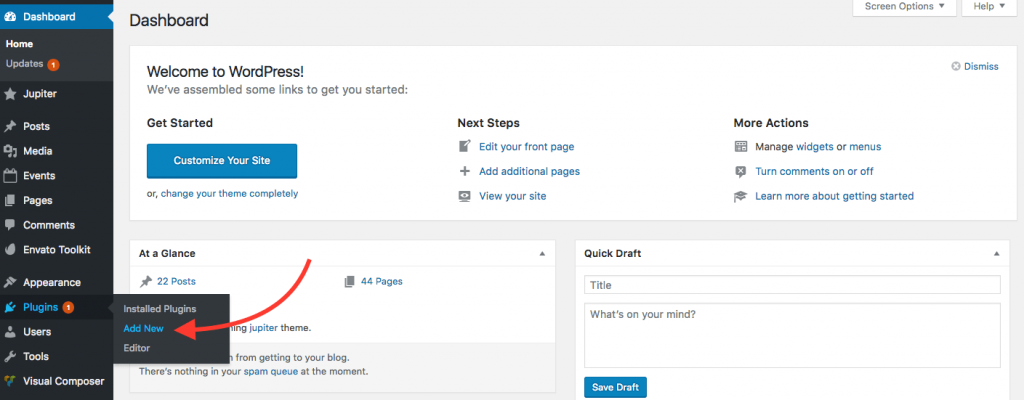The image size is (1024, 400).
Task: Click the Comments bubble icon in sidebar
Action: 10,225
